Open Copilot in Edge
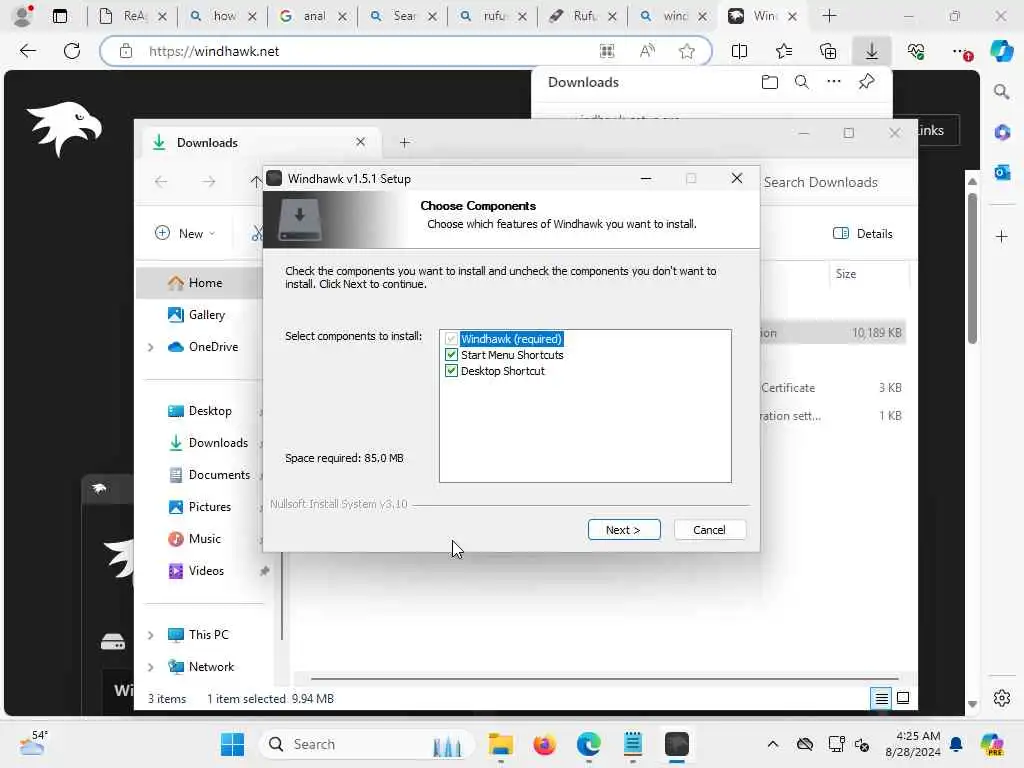 tap(1002, 51)
